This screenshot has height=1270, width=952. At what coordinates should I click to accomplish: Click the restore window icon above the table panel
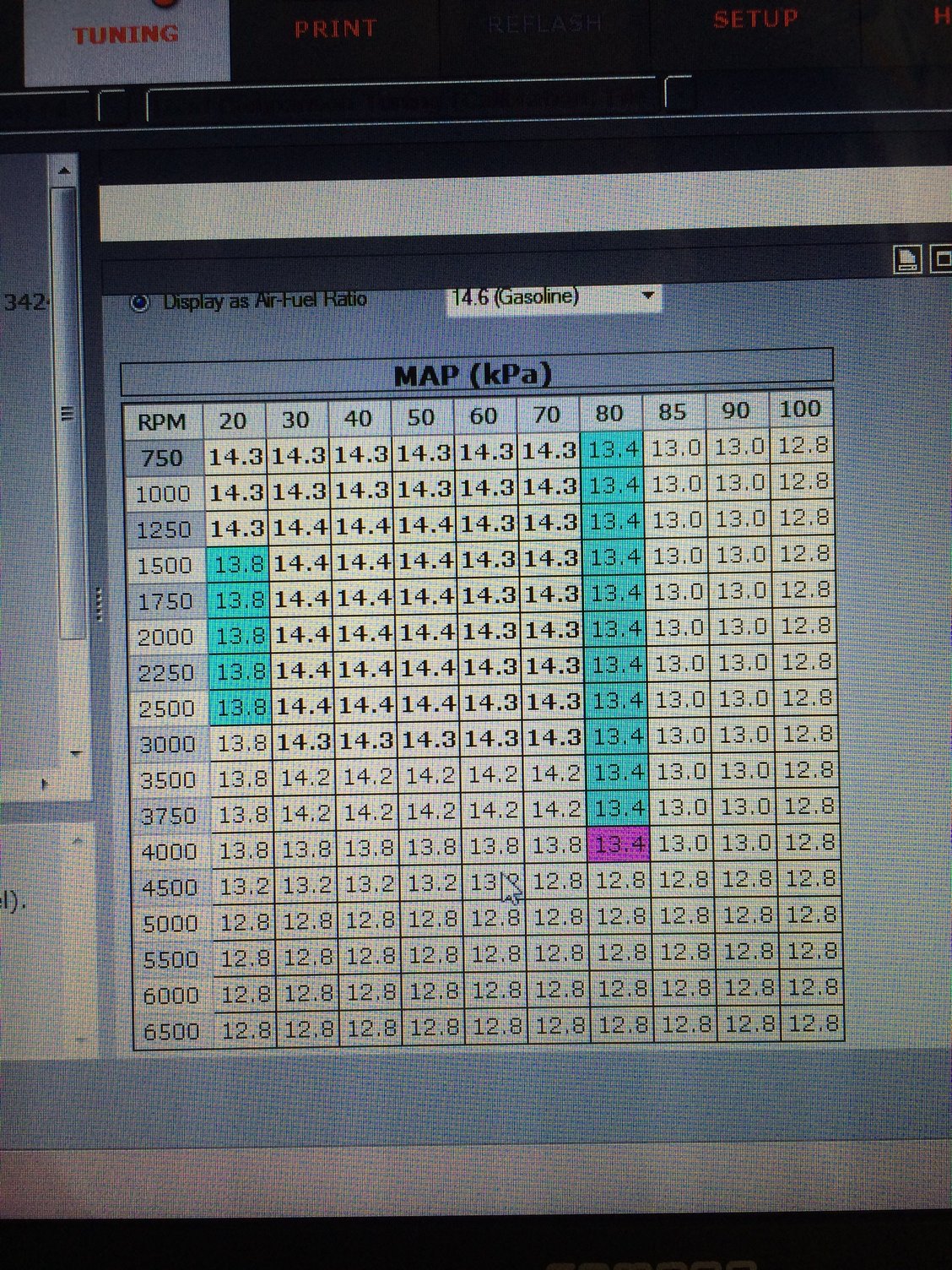click(x=907, y=260)
